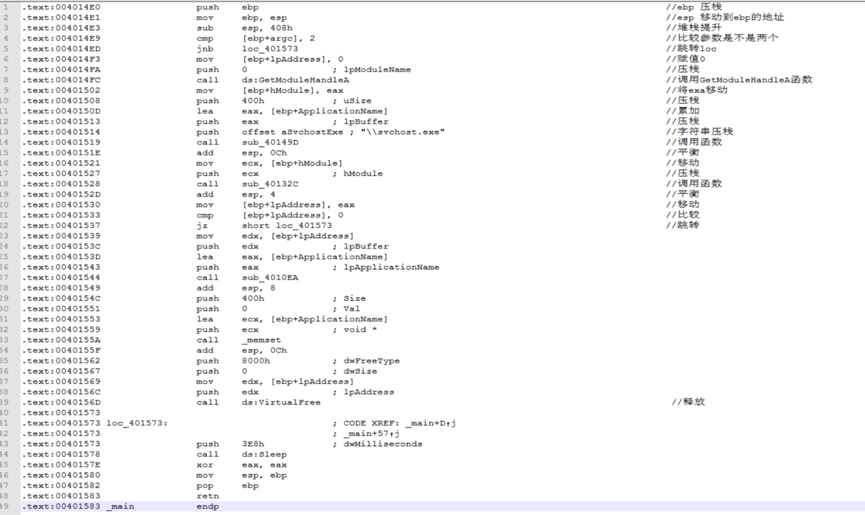Select the '//调用GetModuleHandleA函数' annotation
This screenshot has width=865, height=515.
pyautogui.click(x=739, y=80)
